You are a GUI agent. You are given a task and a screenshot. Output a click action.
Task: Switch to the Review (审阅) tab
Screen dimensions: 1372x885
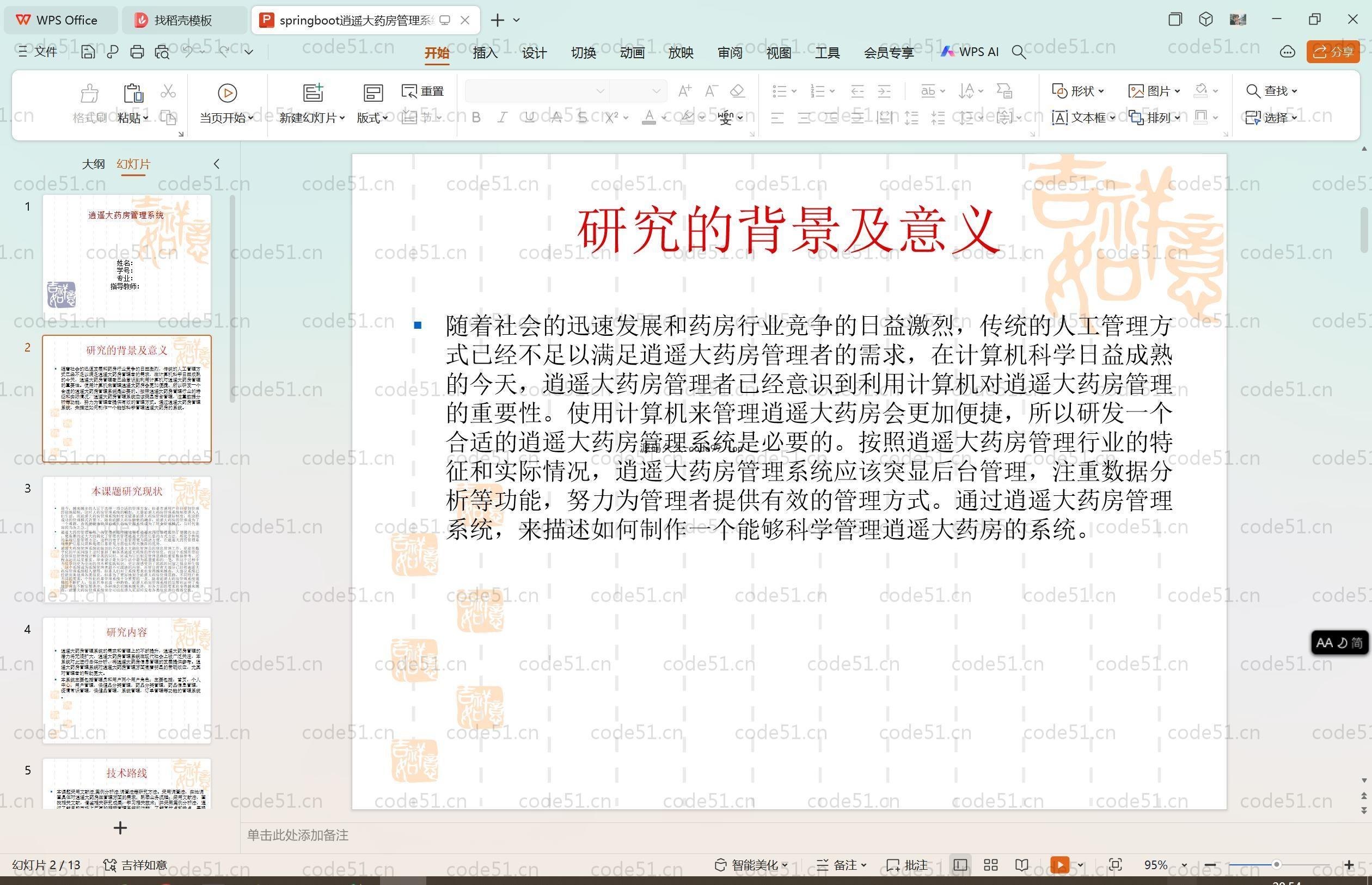pyautogui.click(x=730, y=53)
